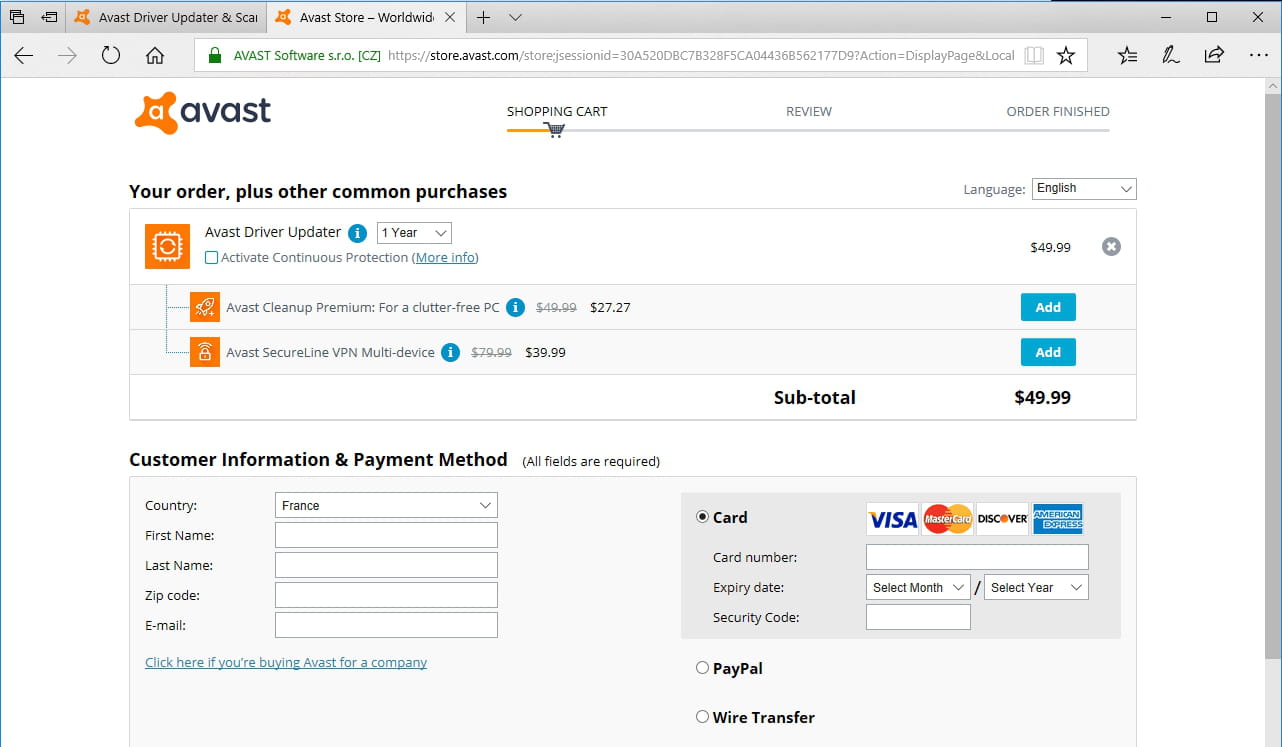Open a new tab with plus
The image size is (1282, 747).
click(x=484, y=17)
